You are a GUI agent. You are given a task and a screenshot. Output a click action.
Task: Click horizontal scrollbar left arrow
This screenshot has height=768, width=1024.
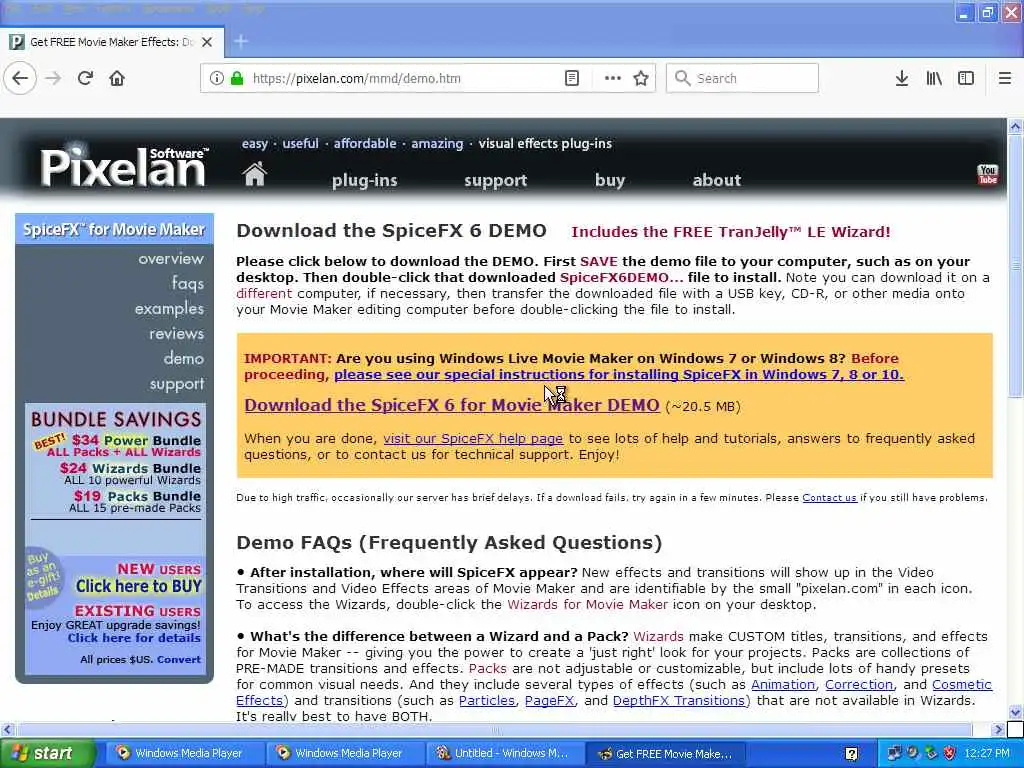[7, 729]
